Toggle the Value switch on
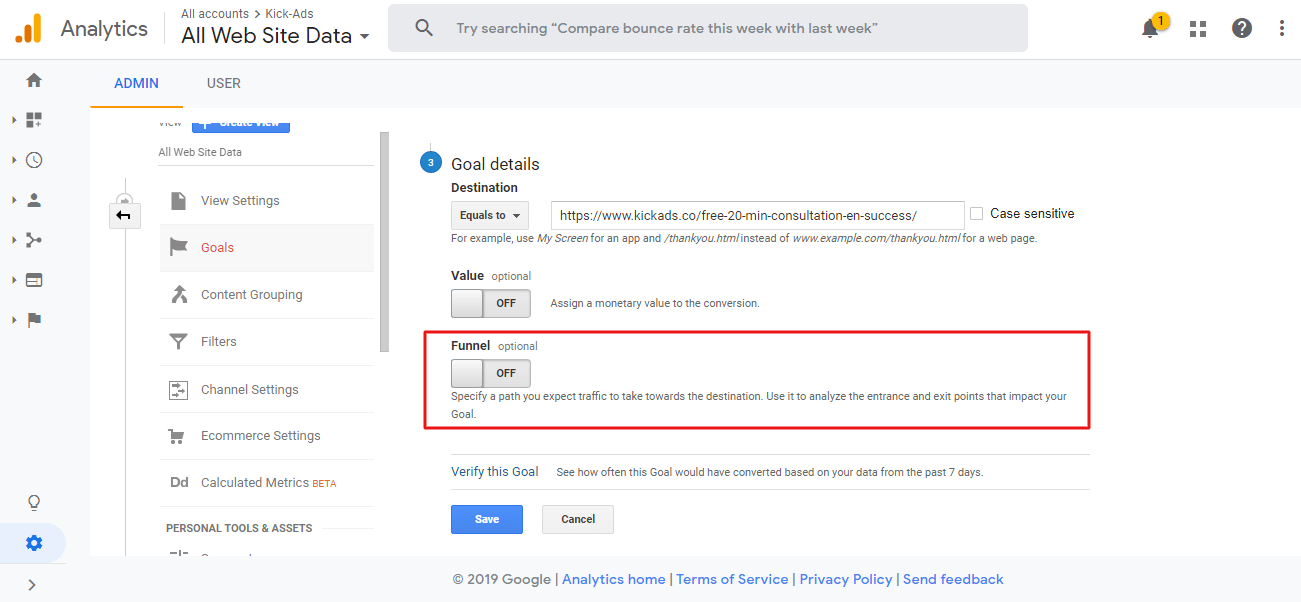1301x602 pixels. pos(491,303)
